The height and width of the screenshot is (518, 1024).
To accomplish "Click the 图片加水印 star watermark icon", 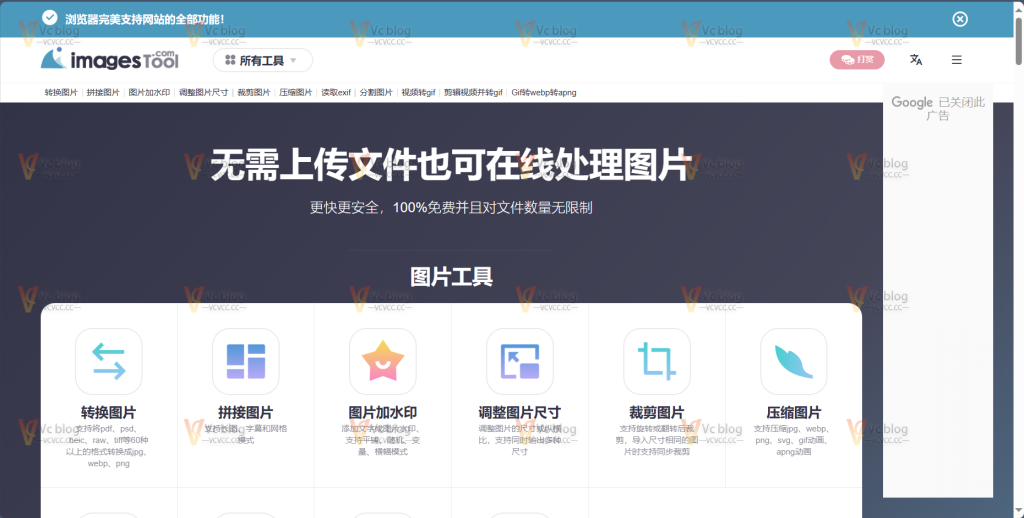I will pos(382,361).
